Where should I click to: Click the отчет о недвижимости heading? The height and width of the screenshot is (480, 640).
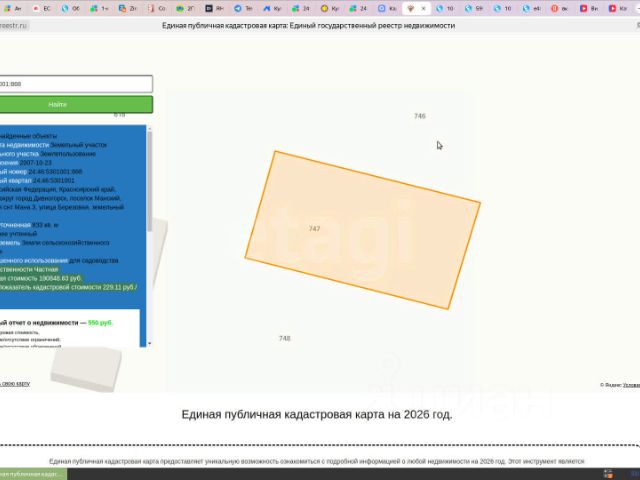click(38, 322)
